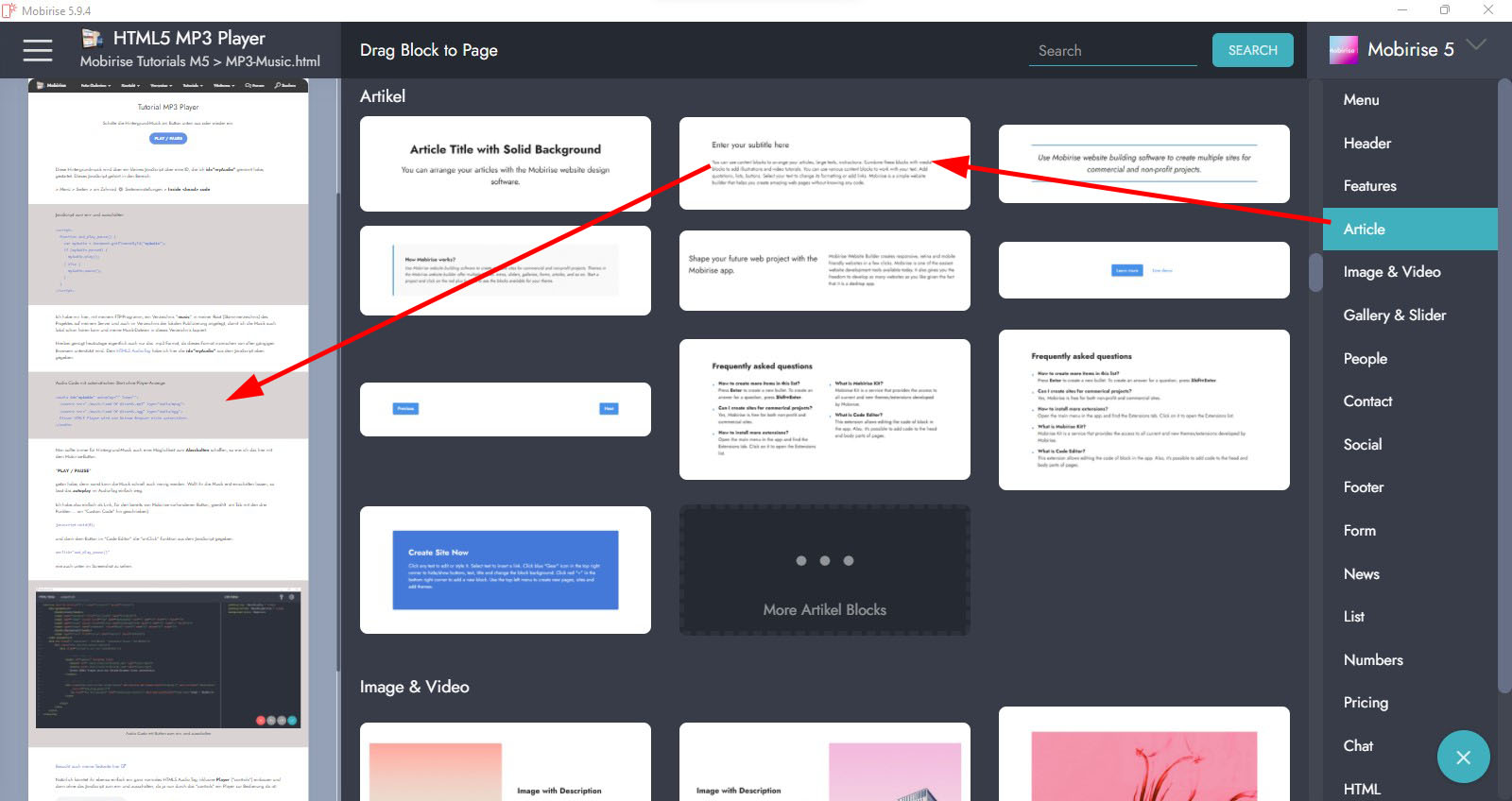This screenshot has width=1512, height=801.
Task: Select the Social block category
Action: coord(1363,445)
